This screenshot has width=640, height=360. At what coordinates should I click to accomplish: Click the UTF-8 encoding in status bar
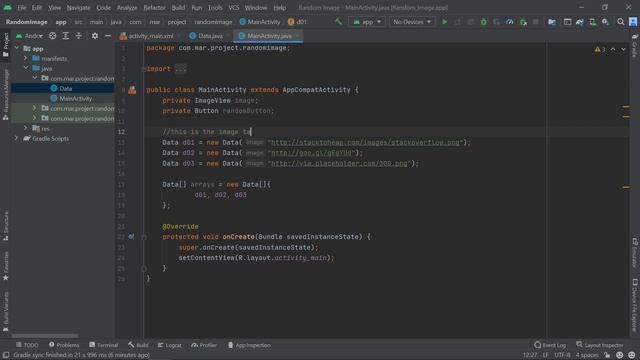pos(562,355)
